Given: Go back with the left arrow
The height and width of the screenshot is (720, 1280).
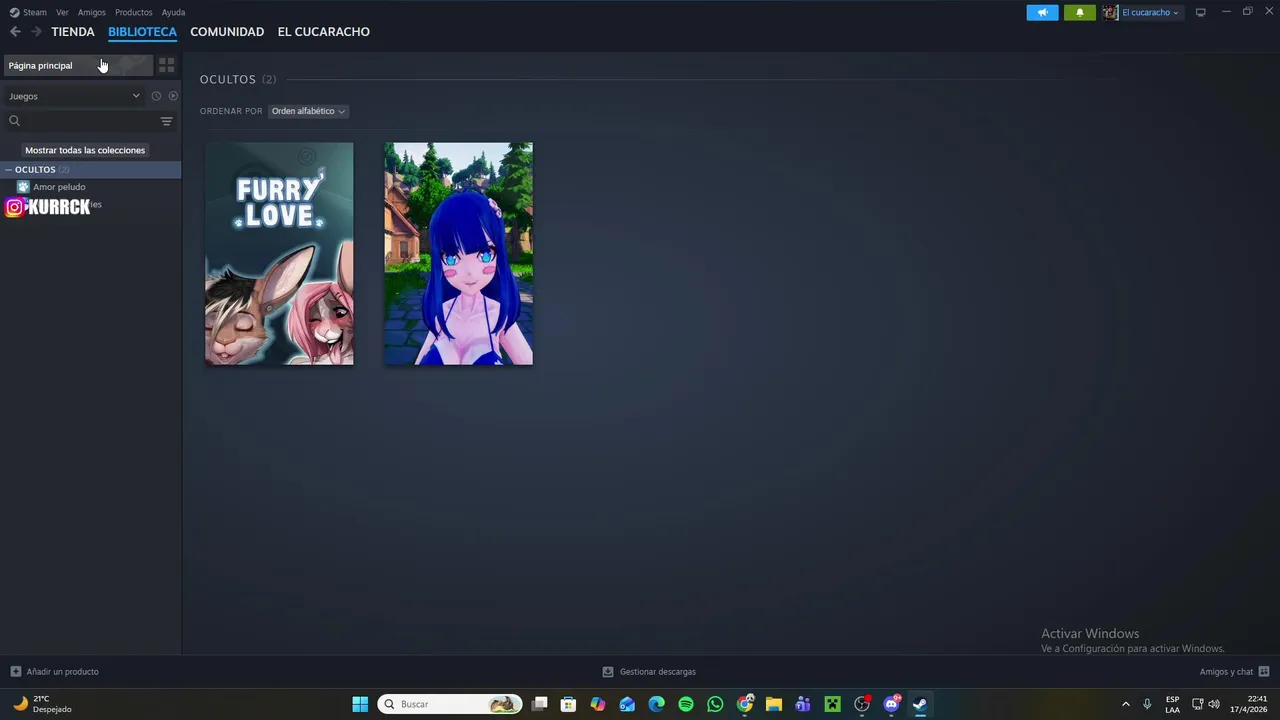Looking at the screenshot, I should 15,32.
